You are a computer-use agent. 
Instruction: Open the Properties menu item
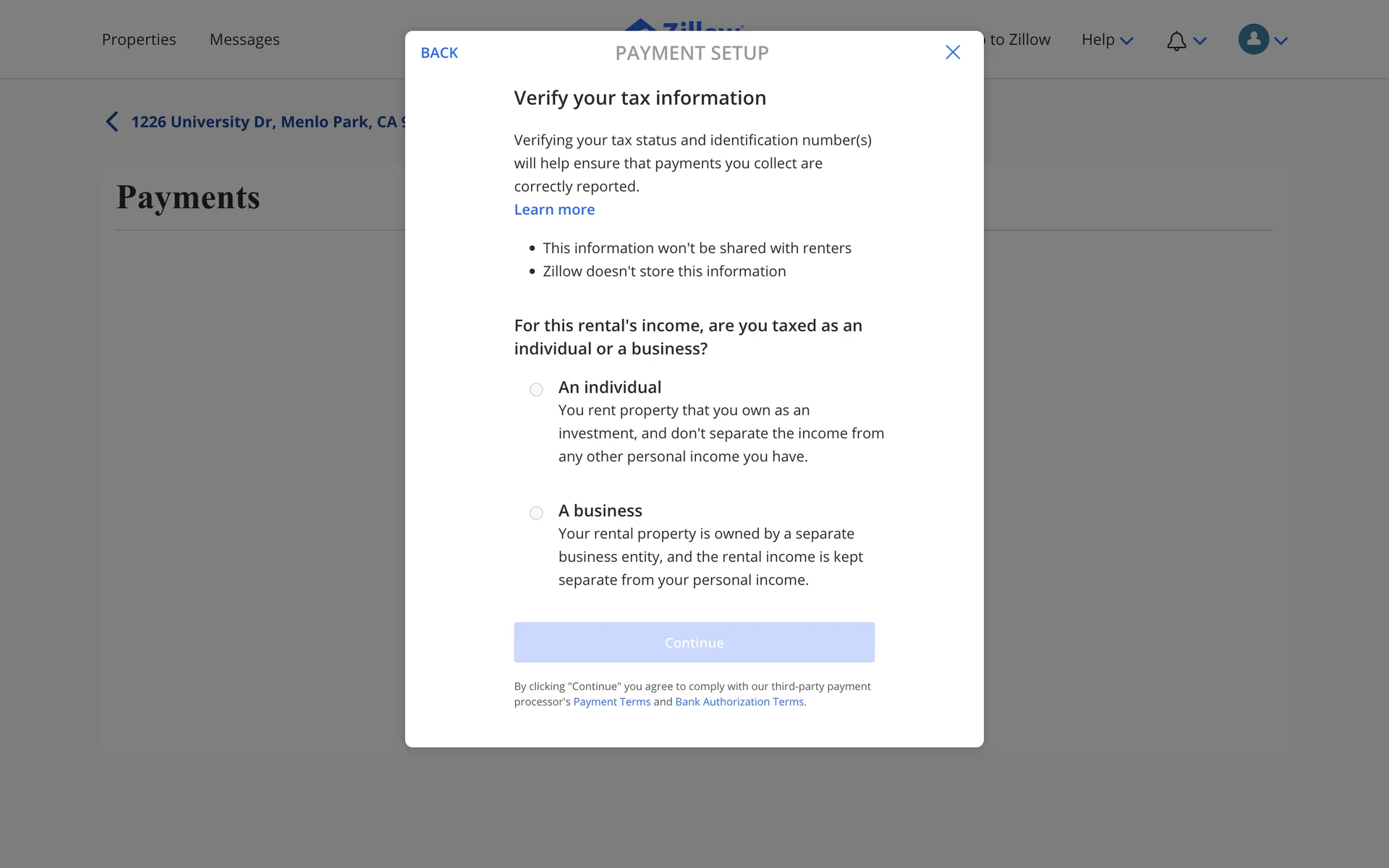(139, 40)
